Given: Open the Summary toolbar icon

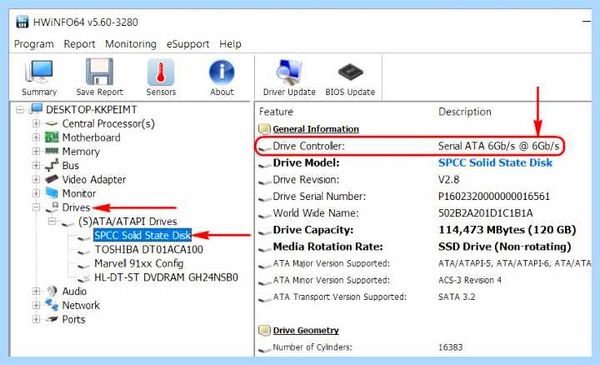Looking at the screenshot, I should [x=39, y=72].
